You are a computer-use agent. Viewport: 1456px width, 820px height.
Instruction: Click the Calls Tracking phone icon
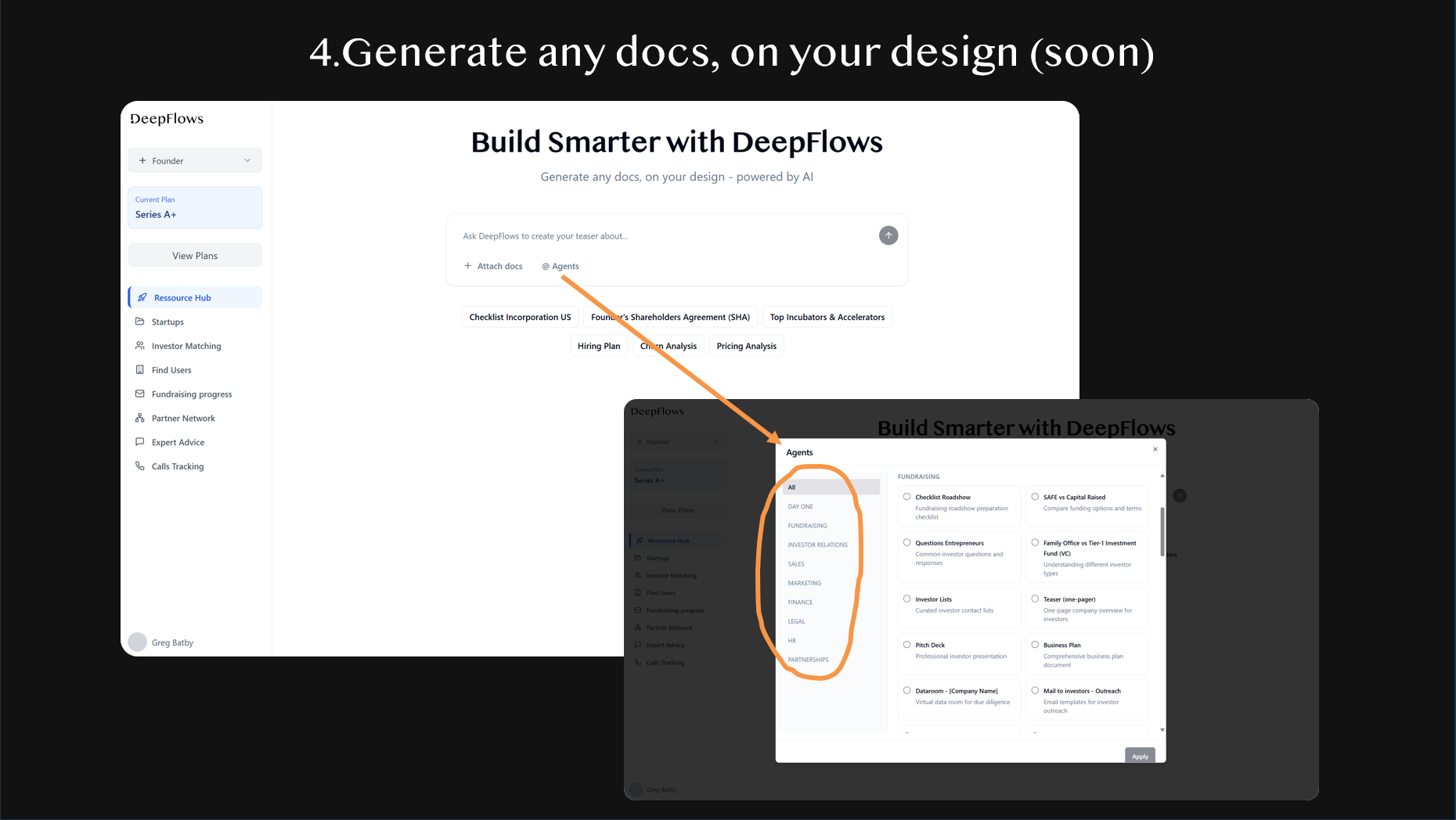click(x=140, y=466)
